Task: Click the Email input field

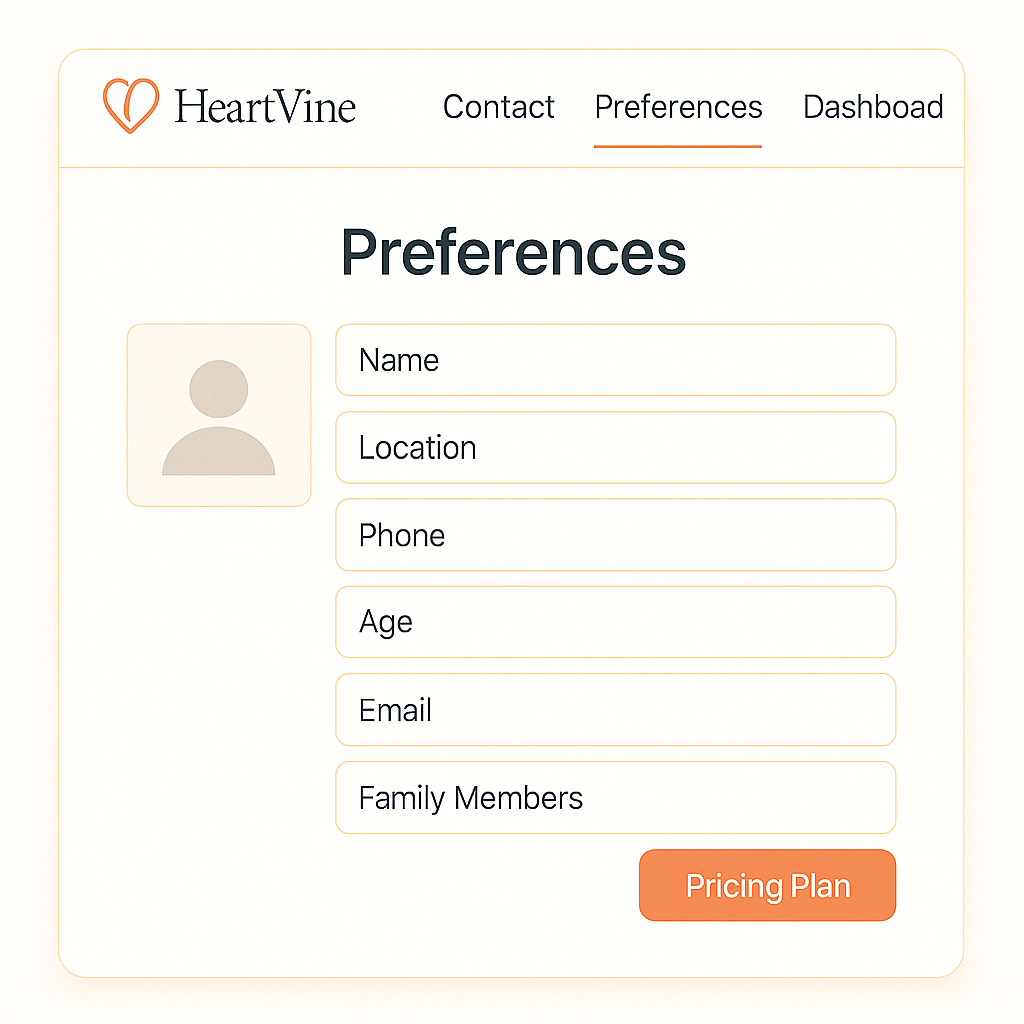Action: [x=615, y=710]
